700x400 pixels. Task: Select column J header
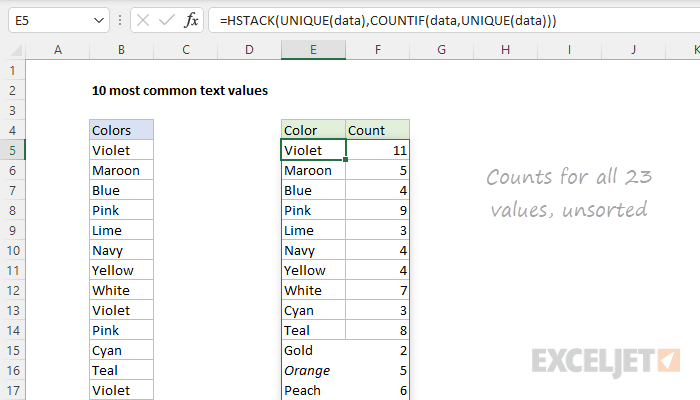tap(635, 50)
